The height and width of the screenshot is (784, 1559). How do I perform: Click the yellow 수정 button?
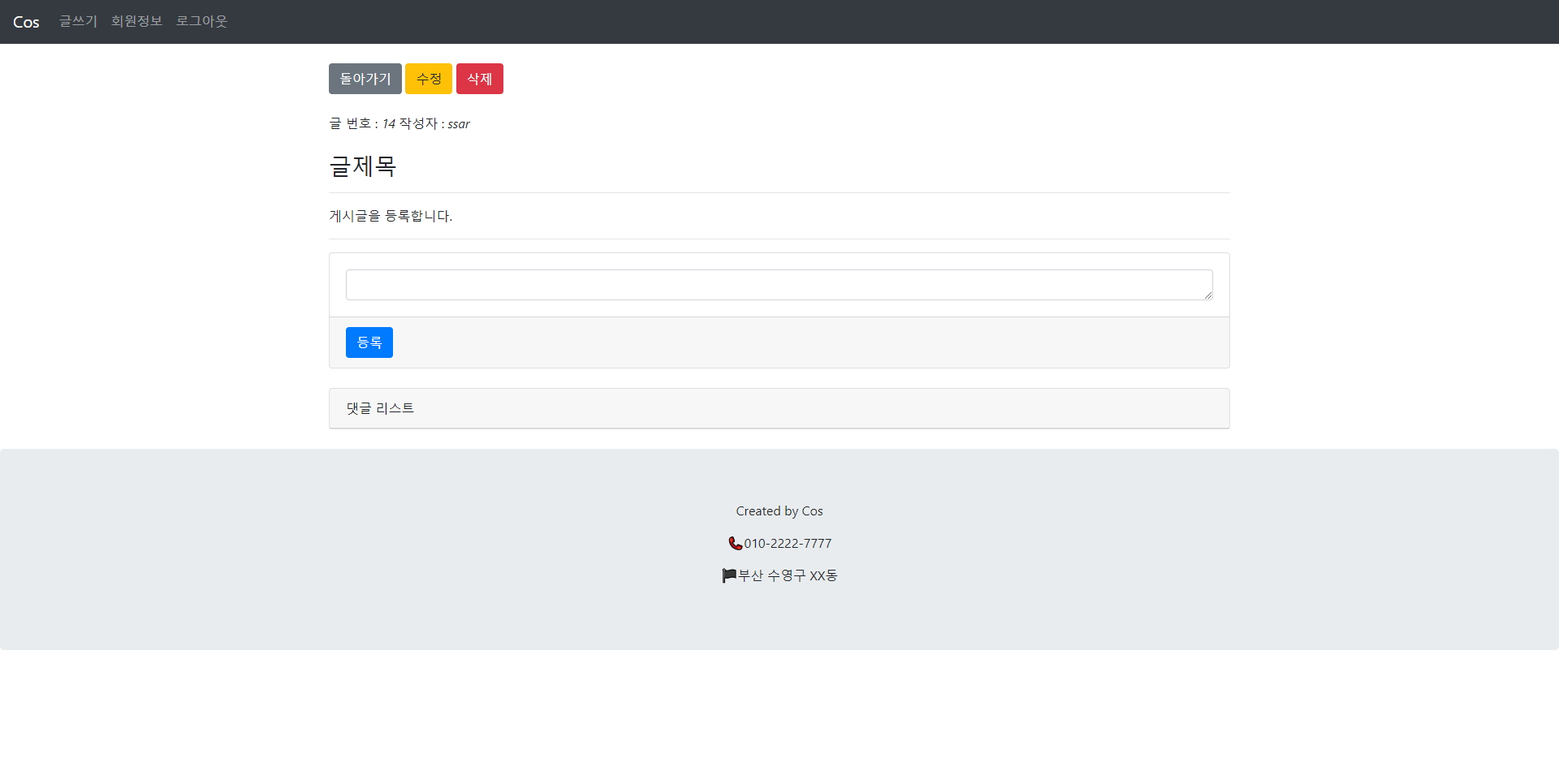click(x=429, y=79)
